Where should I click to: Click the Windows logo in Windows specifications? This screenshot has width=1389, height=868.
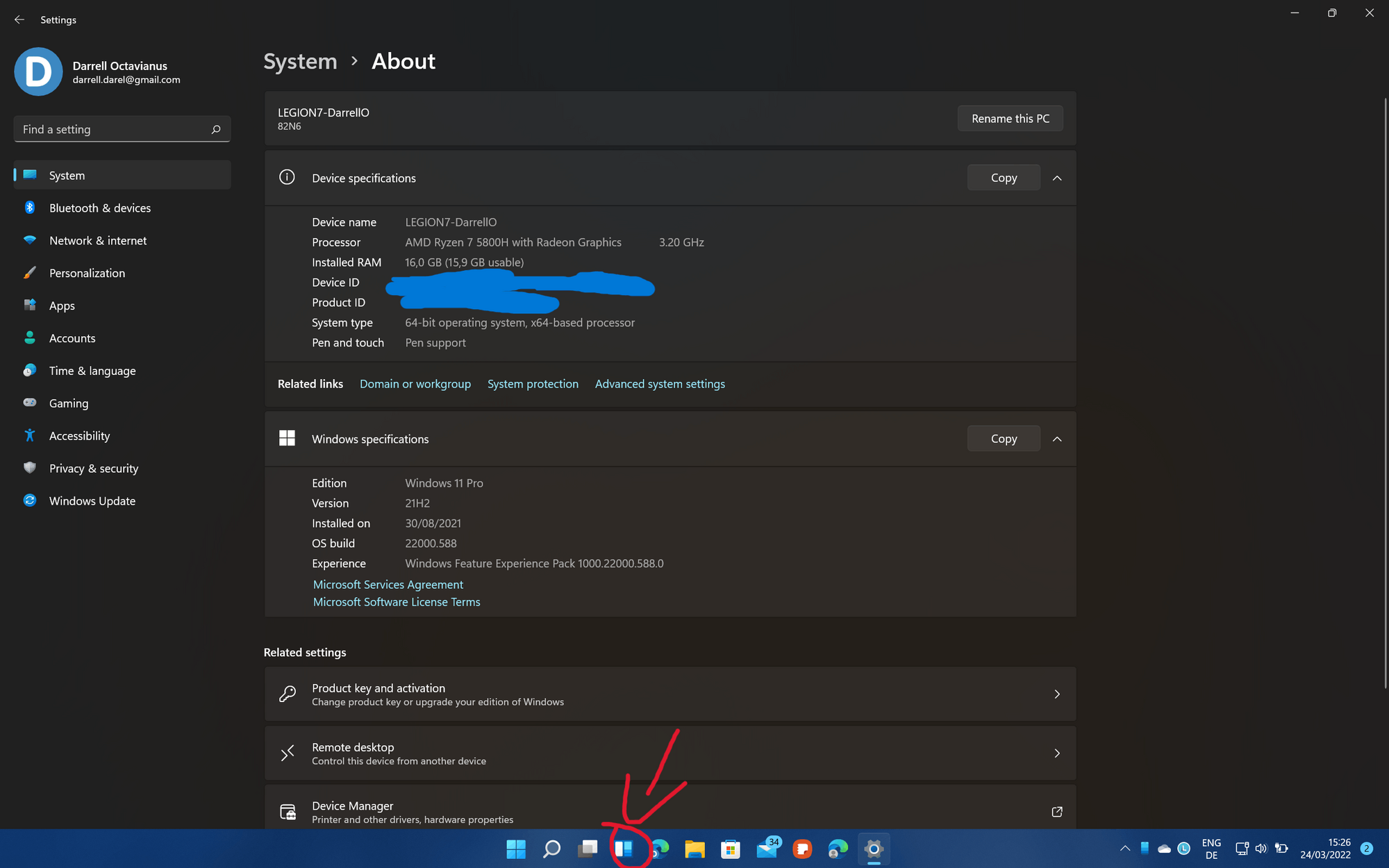[287, 438]
